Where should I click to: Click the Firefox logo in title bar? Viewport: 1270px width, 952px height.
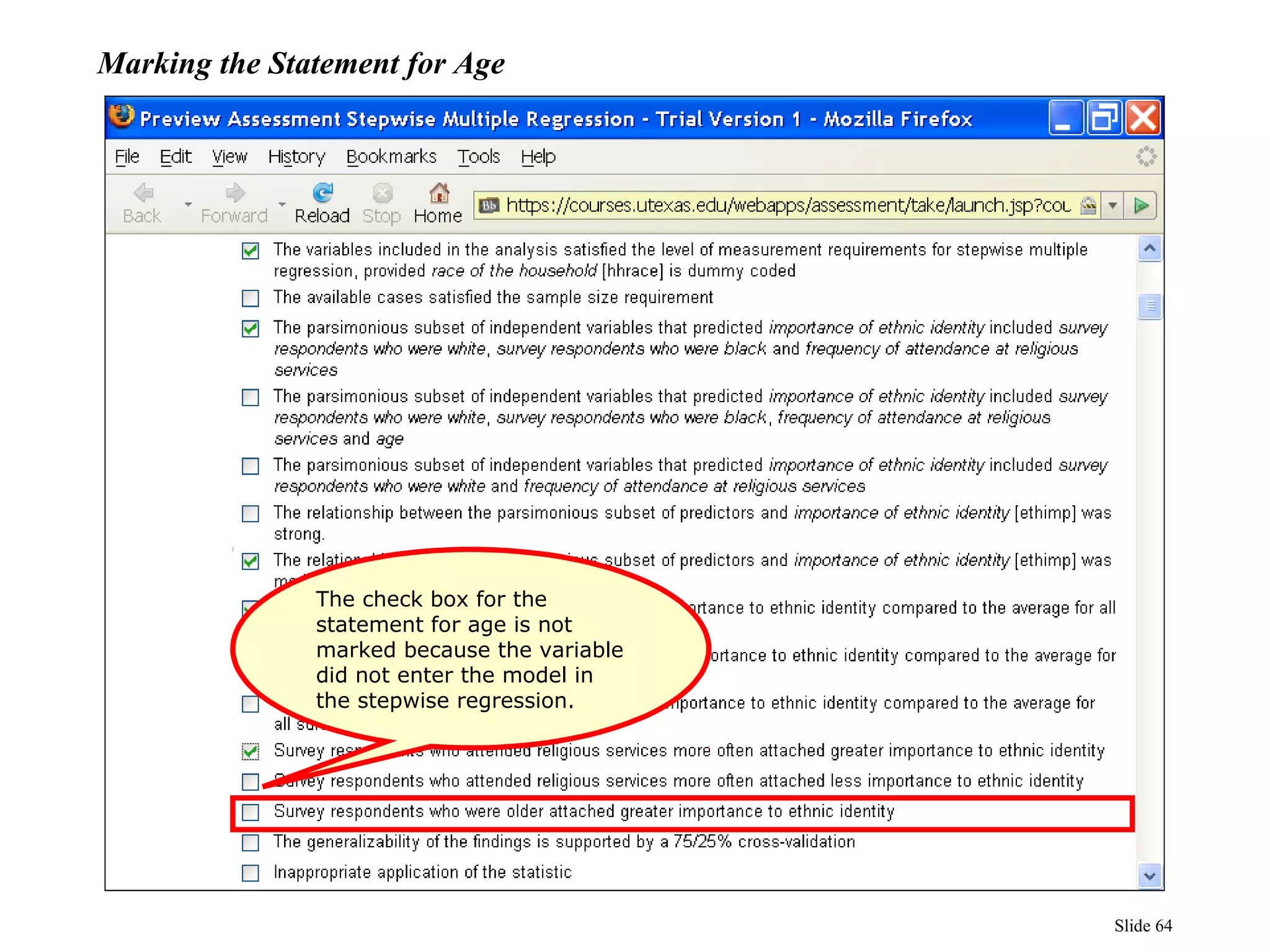(122, 116)
